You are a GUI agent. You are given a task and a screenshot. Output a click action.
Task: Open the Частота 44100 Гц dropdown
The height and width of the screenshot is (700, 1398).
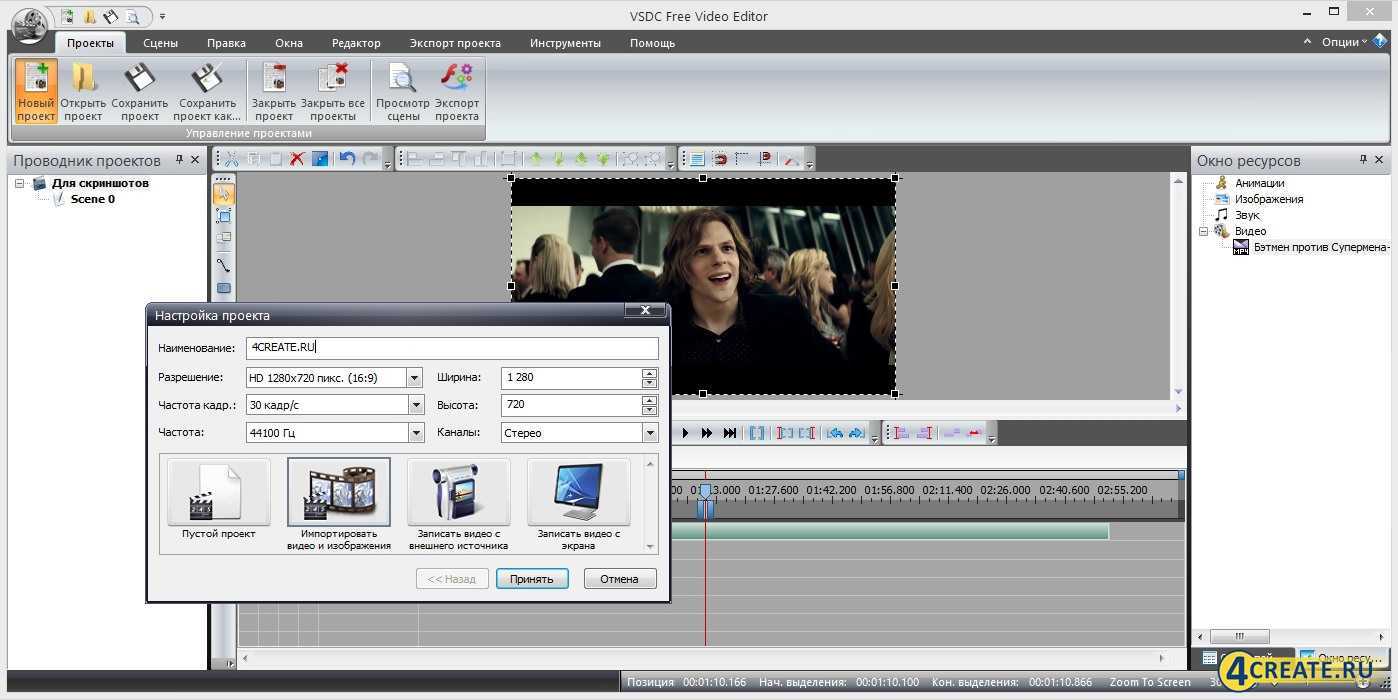pos(415,433)
